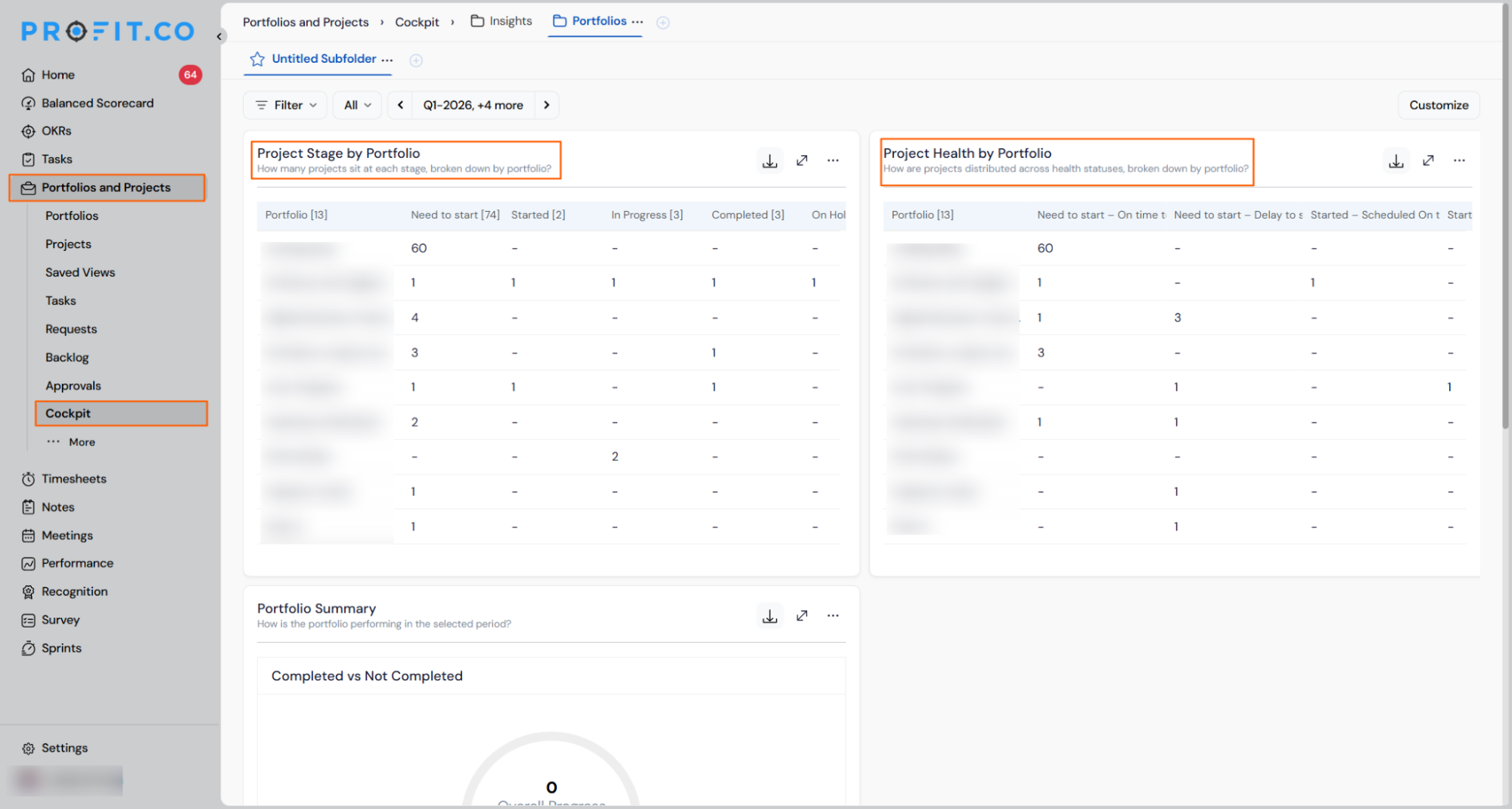
Task: Collapse the left sidebar using the chevron
Action: [x=219, y=36]
